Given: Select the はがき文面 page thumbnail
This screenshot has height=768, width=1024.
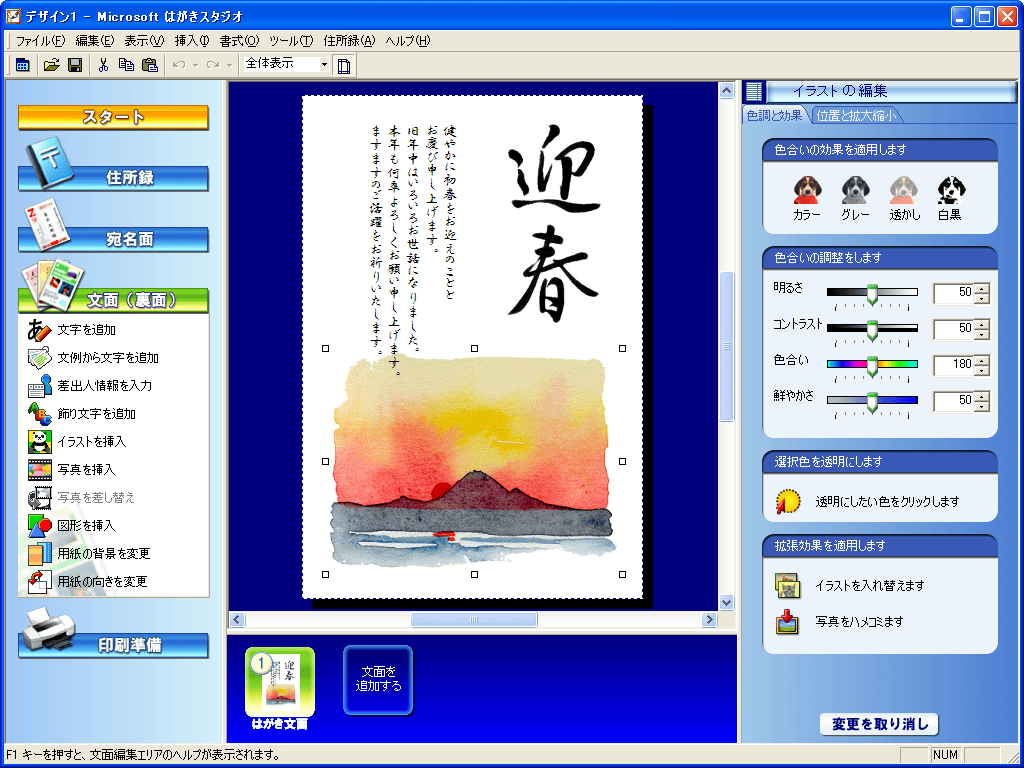Looking at the screenshot, I should point(280,684).
